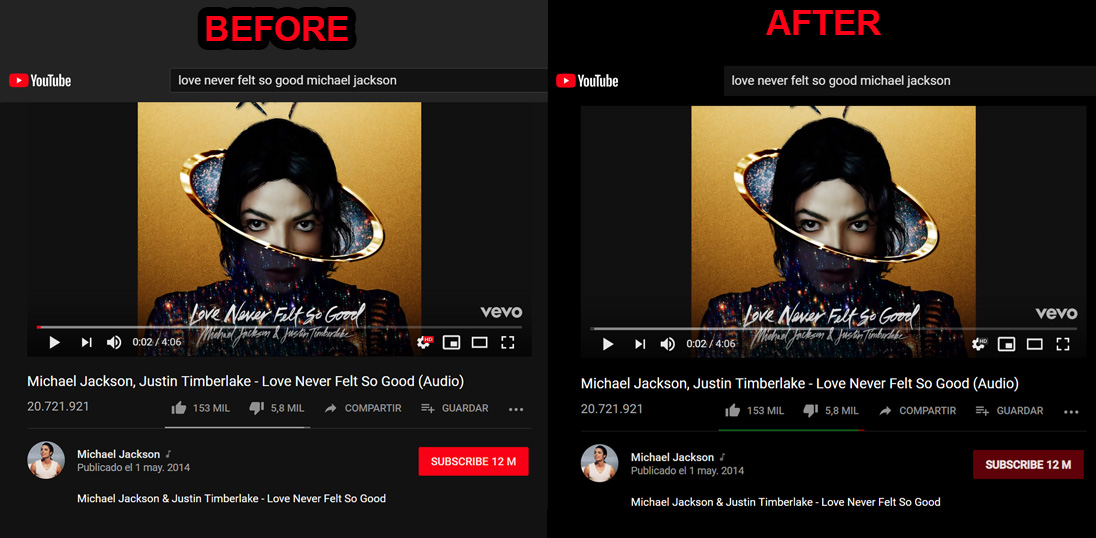This screenshot has width=1096, height=538.
Task: Open HD settings gear in AFTER player
Action: 979,344
